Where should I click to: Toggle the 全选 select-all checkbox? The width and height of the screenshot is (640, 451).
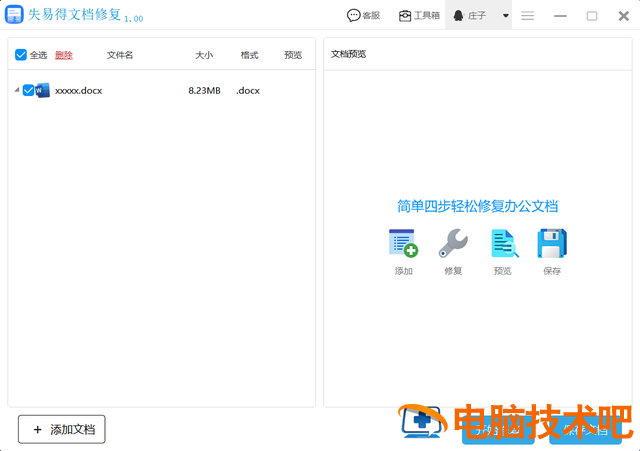[x=21, y=55]
